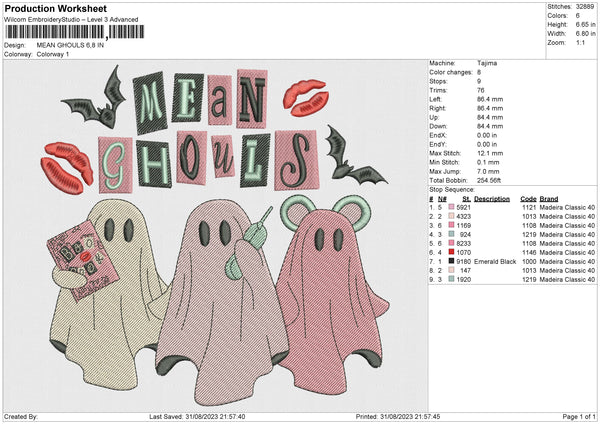Click the Min Stitch value 0.1 mm
This screenshot has width=600, height=424.
486,162
